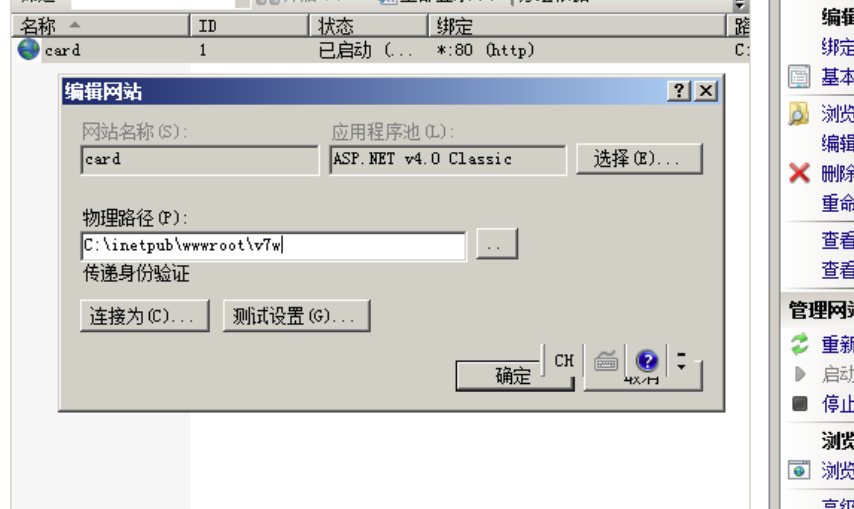Click the browse website globe icon
Image resolution: width=854 pixels, height=509 pixels.
[799, 470]
